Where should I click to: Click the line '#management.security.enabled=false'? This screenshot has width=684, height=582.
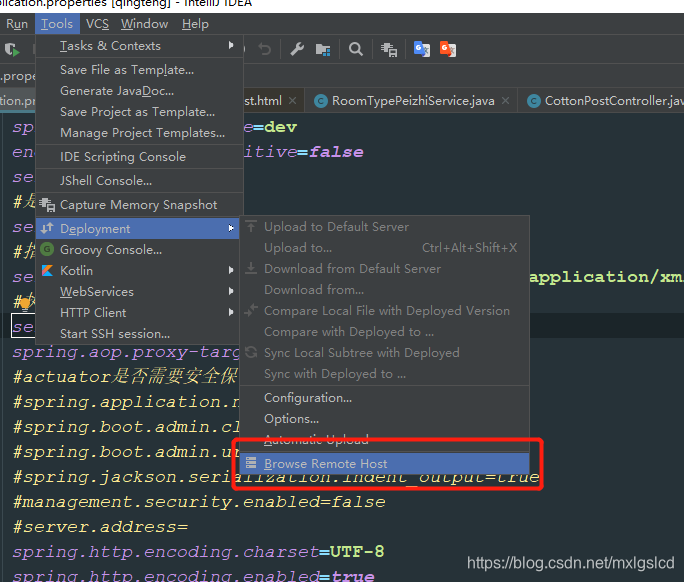coord(199,502)
